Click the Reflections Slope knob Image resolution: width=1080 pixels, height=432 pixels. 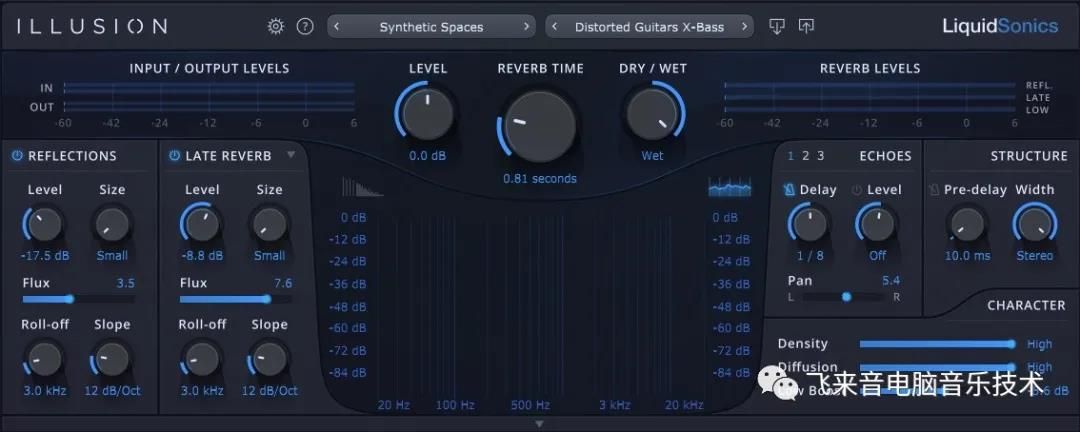pos(112,359)
